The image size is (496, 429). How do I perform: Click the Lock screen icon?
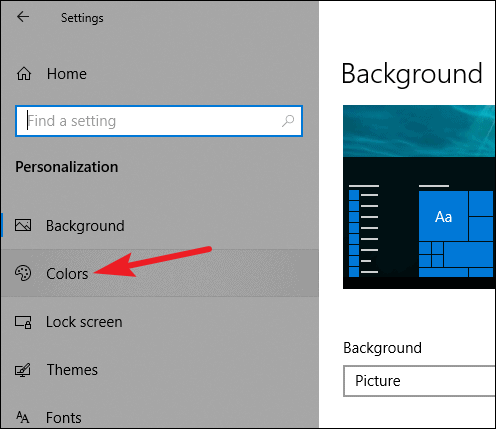(x=23, y=322)
